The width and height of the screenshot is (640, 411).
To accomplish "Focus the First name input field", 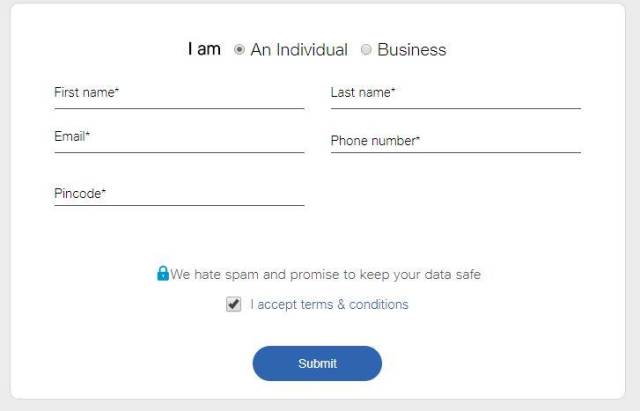I will click(179, 96).
